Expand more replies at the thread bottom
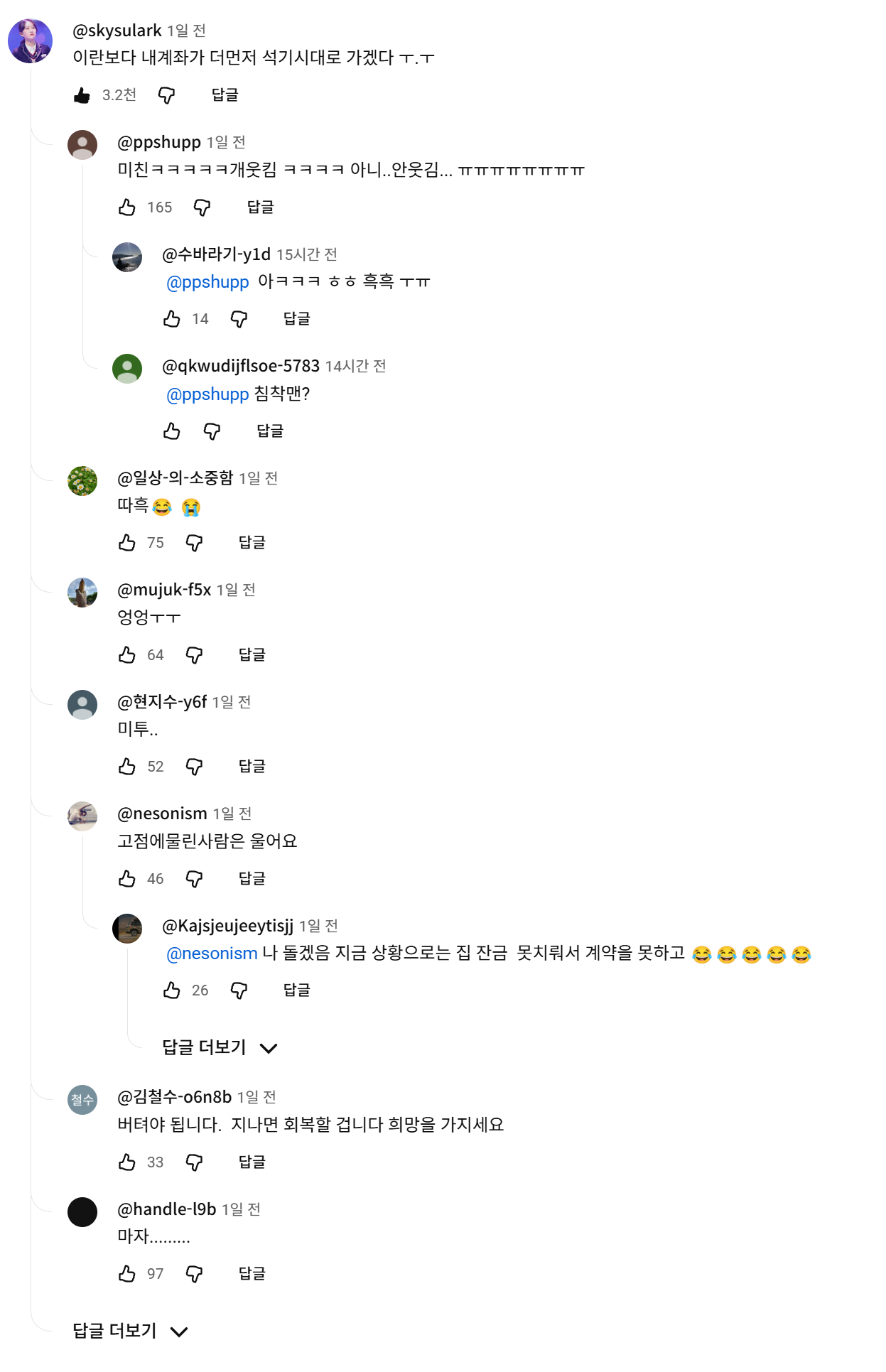The width and height of the screenshot is (886, 1372). tap(129, 1331)
